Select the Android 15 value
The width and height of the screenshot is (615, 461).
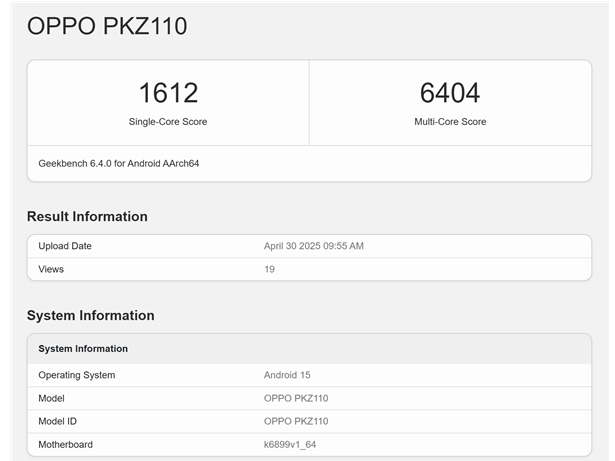[287, 375]
